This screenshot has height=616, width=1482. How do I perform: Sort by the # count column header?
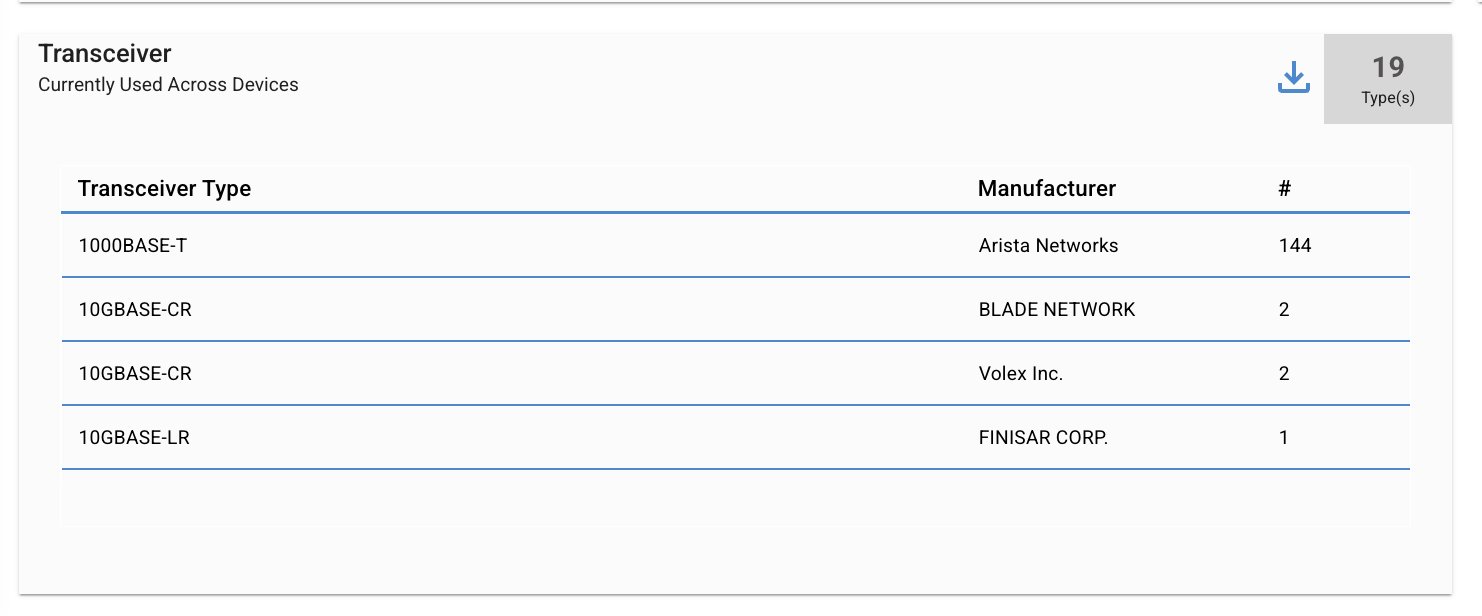point(1285,189)
